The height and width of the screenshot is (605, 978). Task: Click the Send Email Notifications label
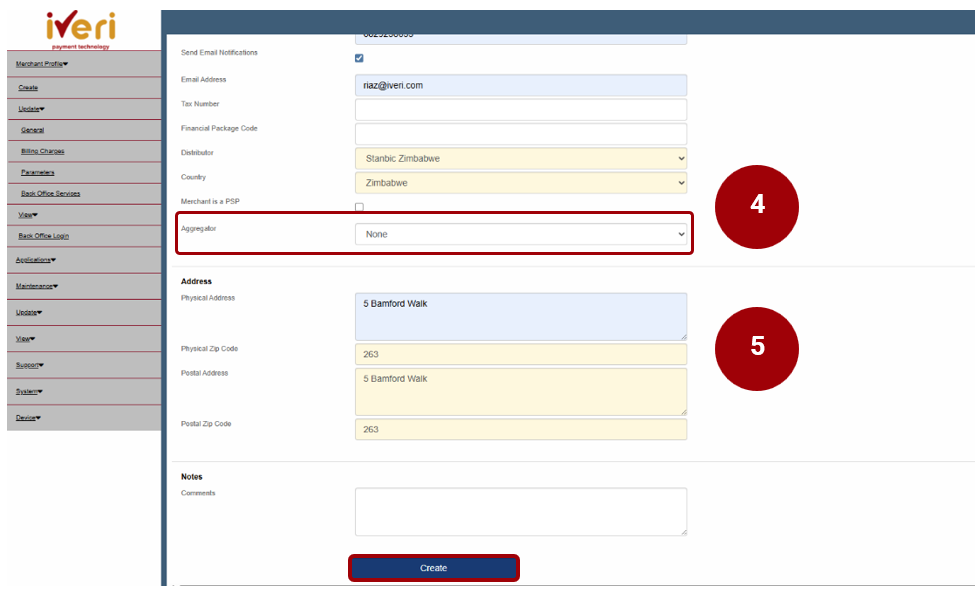click(x=219, y=52)
